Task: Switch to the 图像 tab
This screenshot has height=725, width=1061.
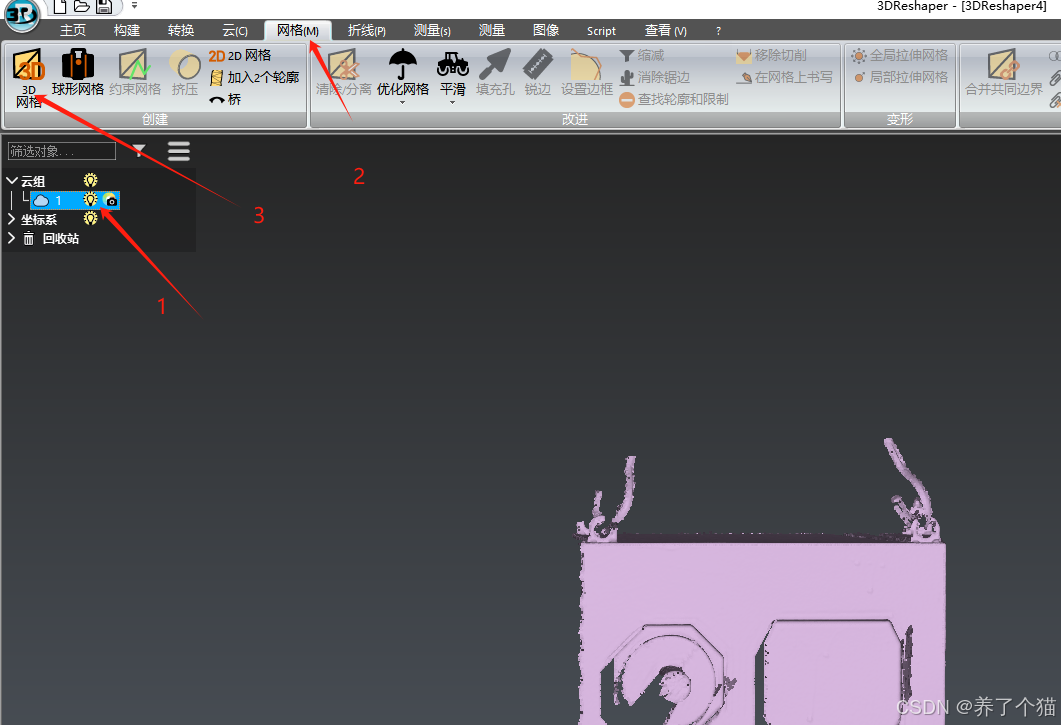Action: (545, 30)
